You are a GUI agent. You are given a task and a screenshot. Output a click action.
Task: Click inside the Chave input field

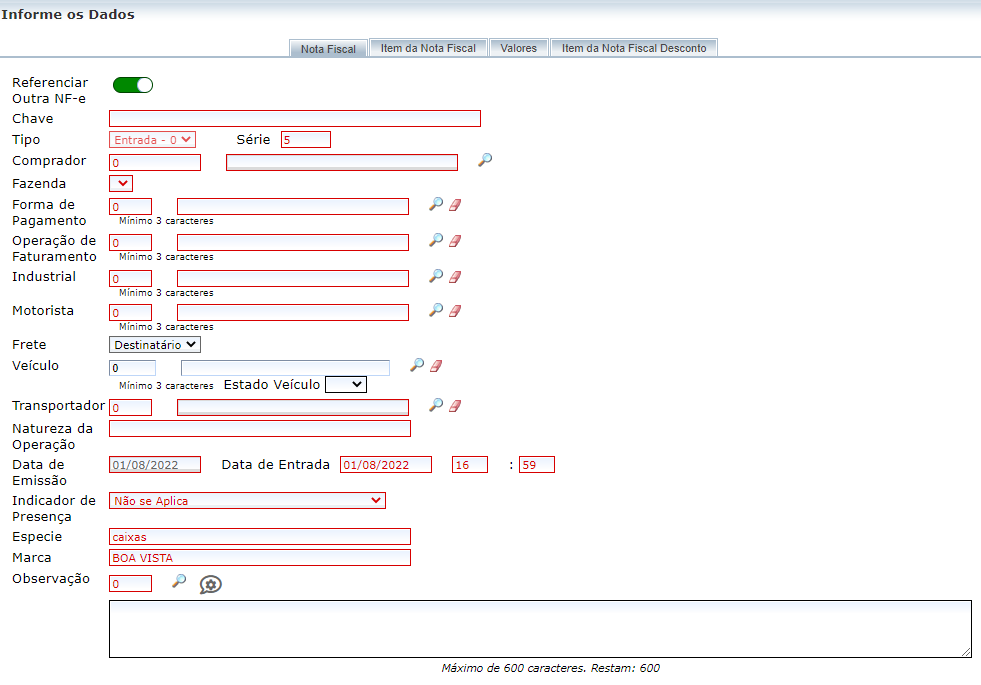294,118
